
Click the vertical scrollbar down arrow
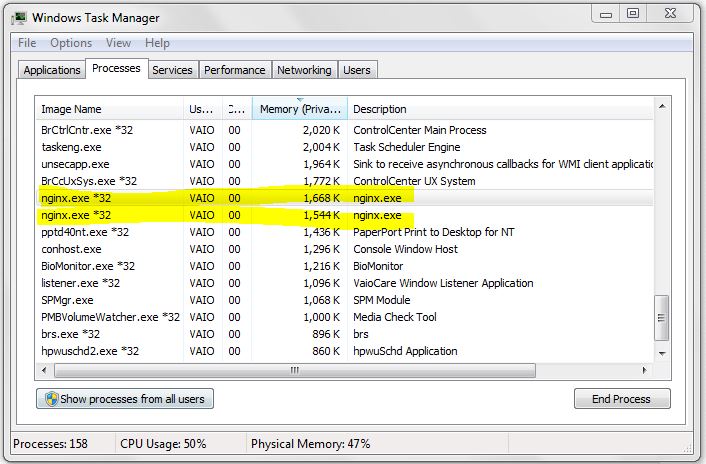660,352
